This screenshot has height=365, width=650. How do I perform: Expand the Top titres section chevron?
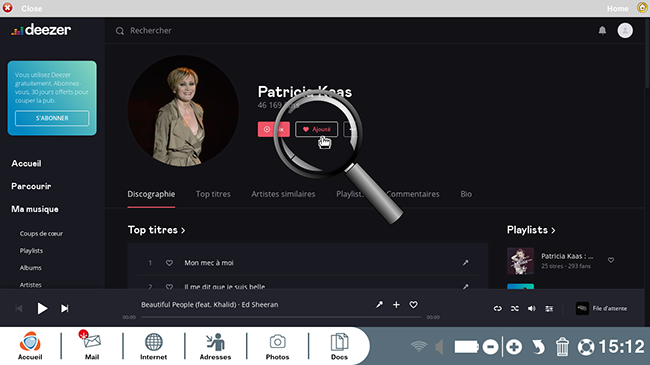[183, 230]
